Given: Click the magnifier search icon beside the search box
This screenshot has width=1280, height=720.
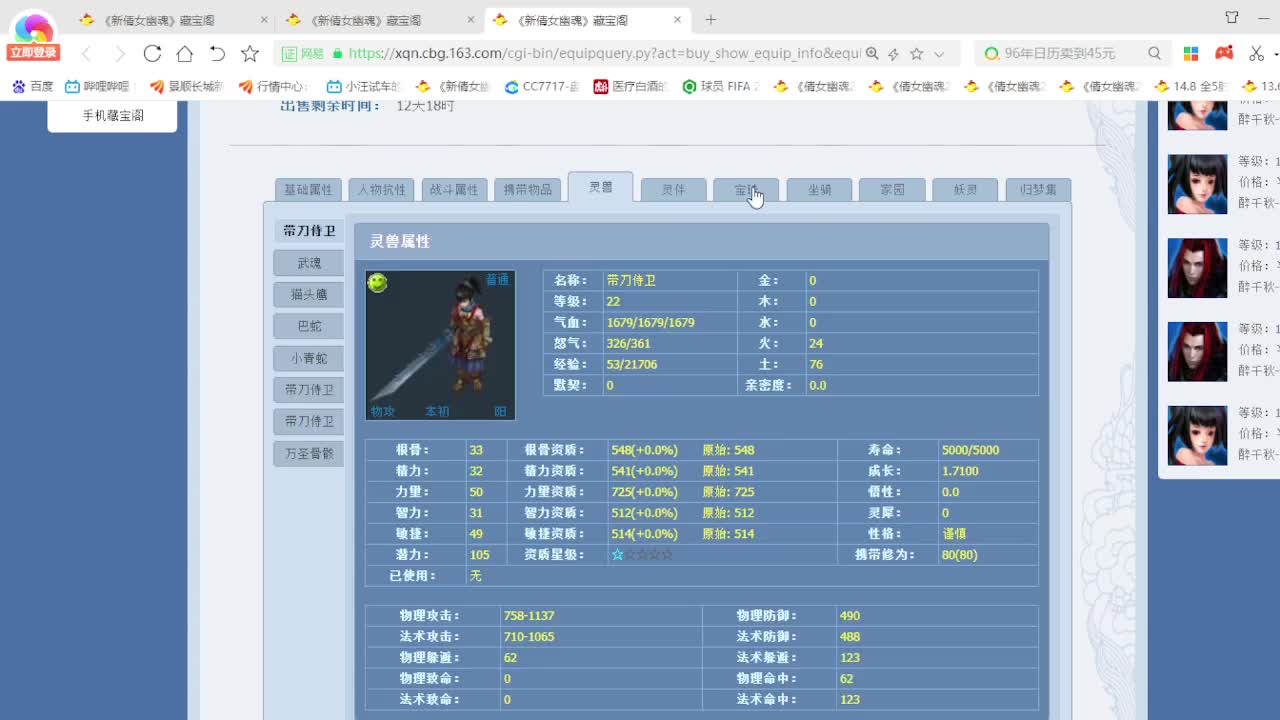Looking at the screenshot, I should point(1154,53).
